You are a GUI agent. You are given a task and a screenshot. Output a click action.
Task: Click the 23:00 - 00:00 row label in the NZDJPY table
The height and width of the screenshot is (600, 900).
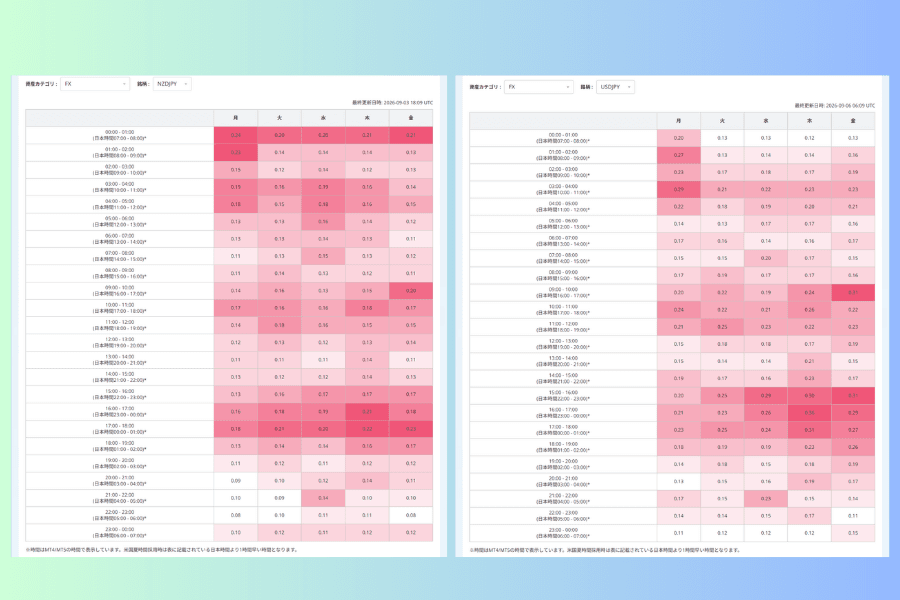click(x=119, y=532)
